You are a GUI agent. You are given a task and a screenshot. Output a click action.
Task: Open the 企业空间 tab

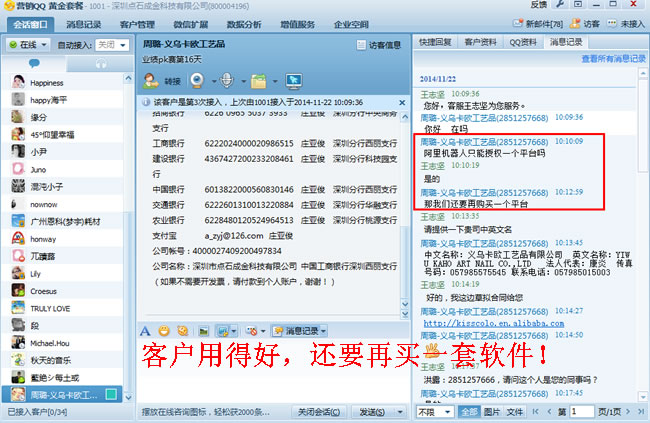point(351,24)
